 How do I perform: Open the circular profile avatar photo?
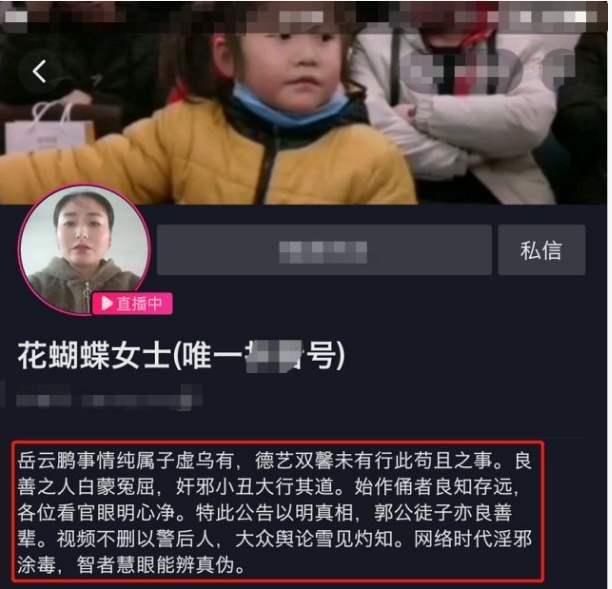point(84,250)
